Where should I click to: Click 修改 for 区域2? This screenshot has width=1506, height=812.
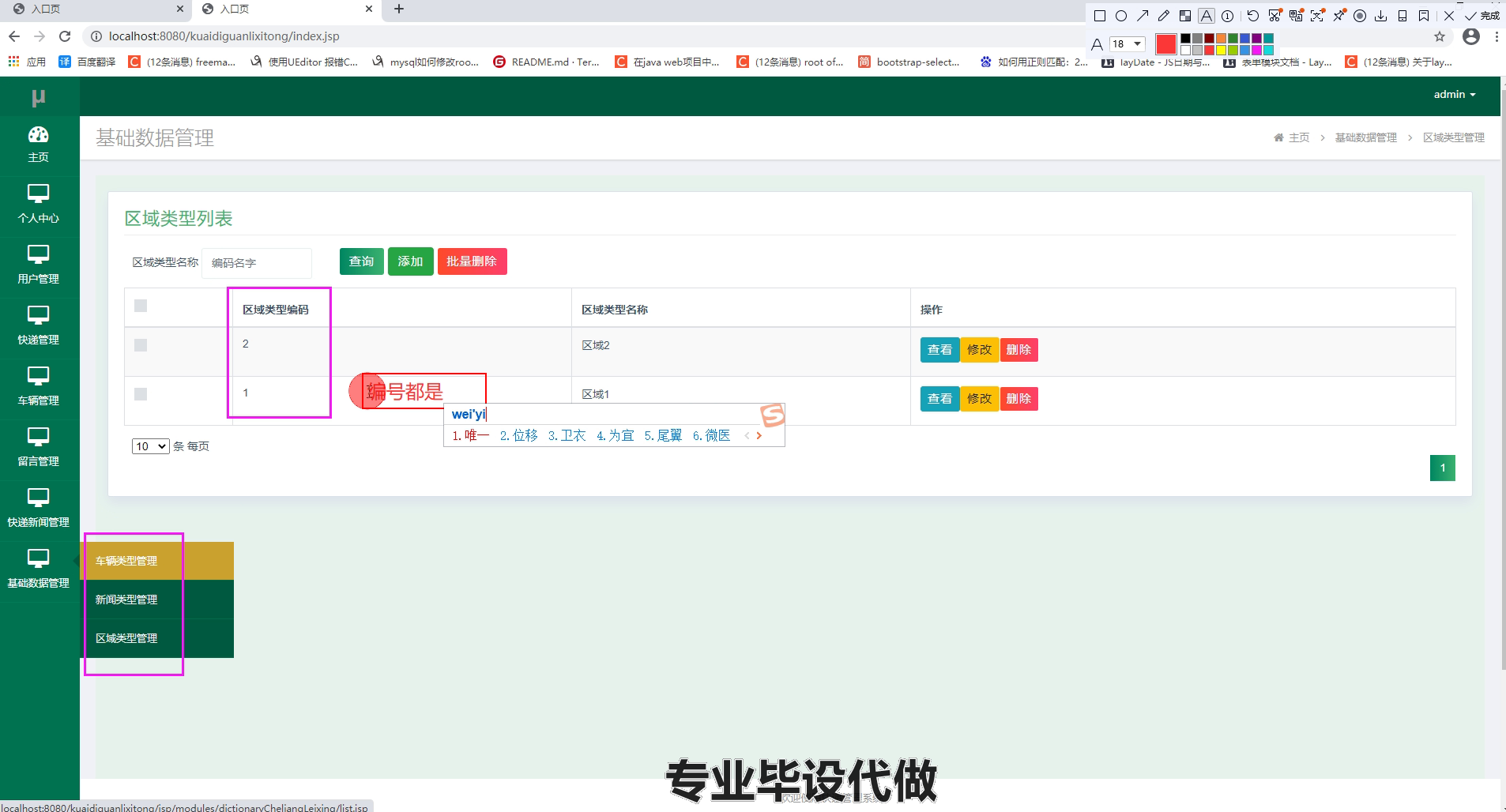pos(979,350)
